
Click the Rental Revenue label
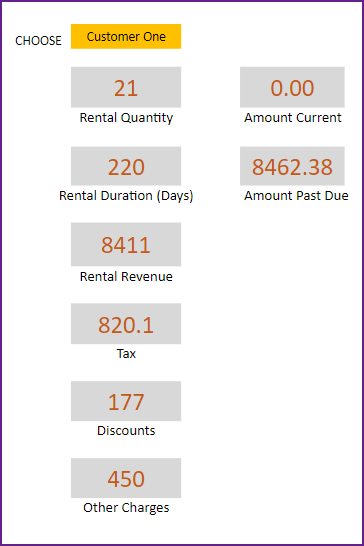click(x=126, y=276)
